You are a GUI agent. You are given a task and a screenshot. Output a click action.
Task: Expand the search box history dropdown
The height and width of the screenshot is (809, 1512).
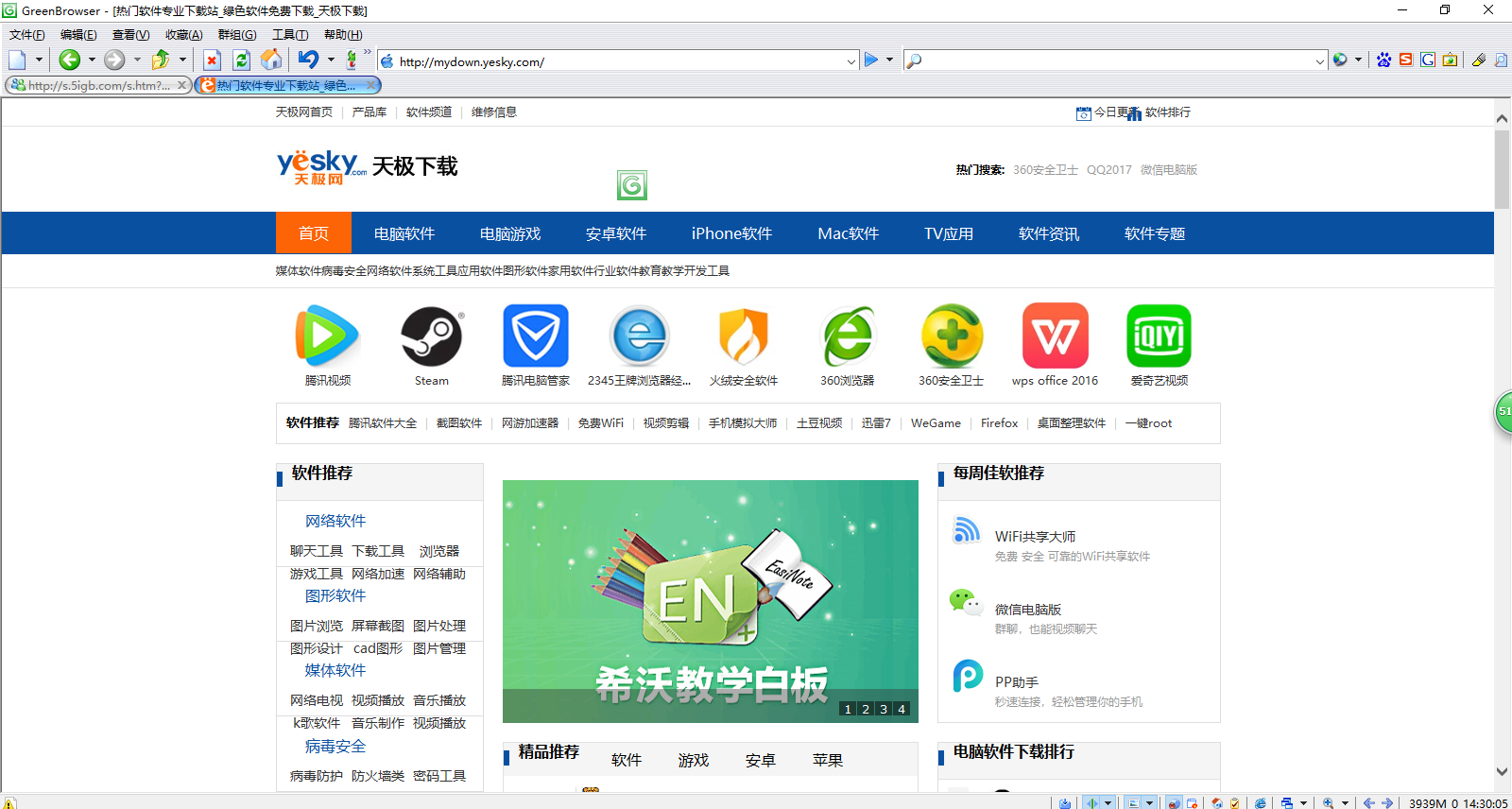click(1319, 61)
